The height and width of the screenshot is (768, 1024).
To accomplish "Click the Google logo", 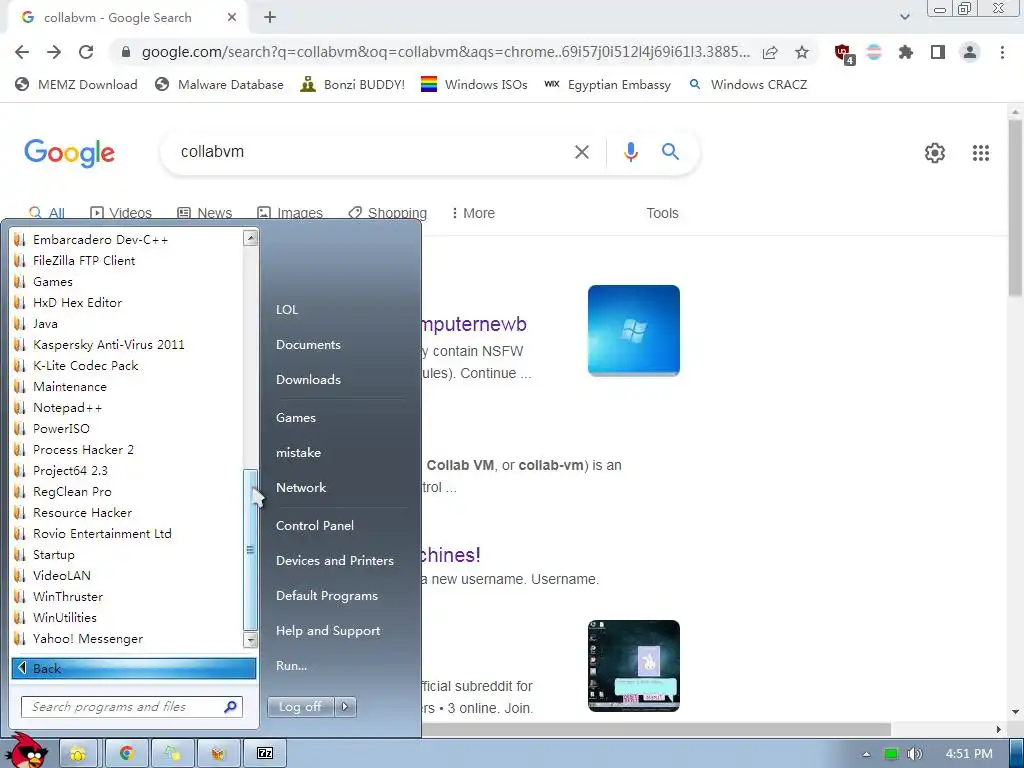I will [69, 153].
